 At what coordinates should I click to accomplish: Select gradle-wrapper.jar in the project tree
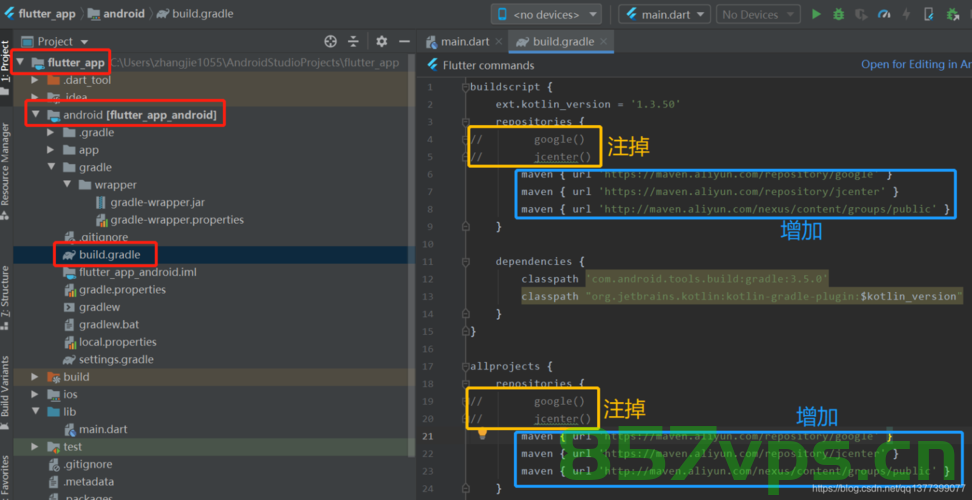point(157,203)
